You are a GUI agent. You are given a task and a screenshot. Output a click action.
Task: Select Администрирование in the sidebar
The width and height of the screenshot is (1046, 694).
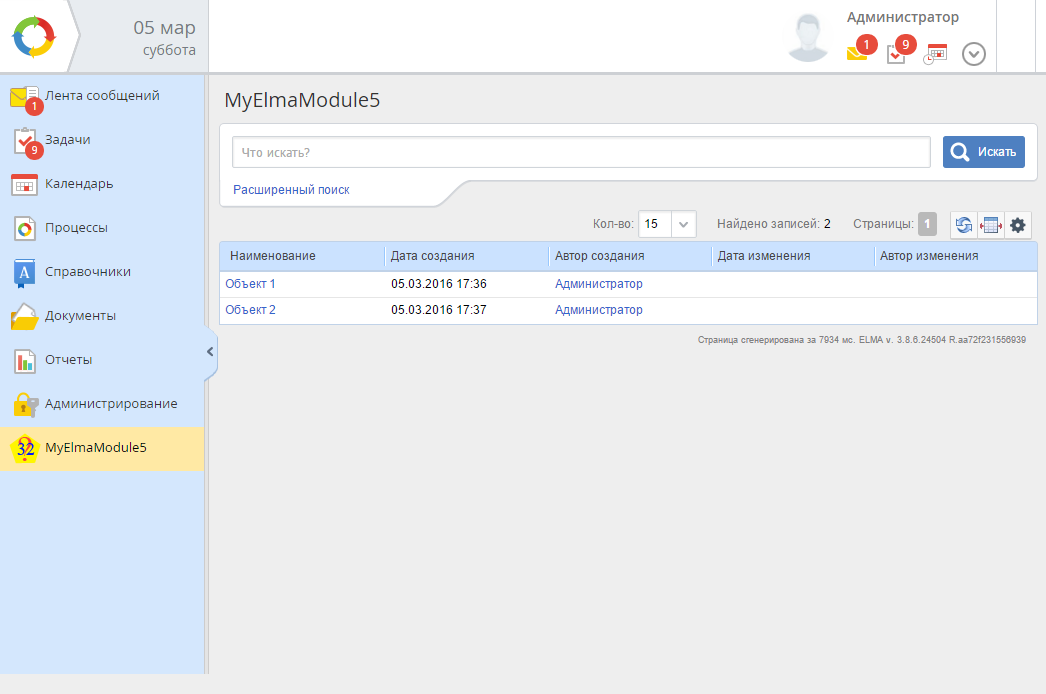point(110,404)
